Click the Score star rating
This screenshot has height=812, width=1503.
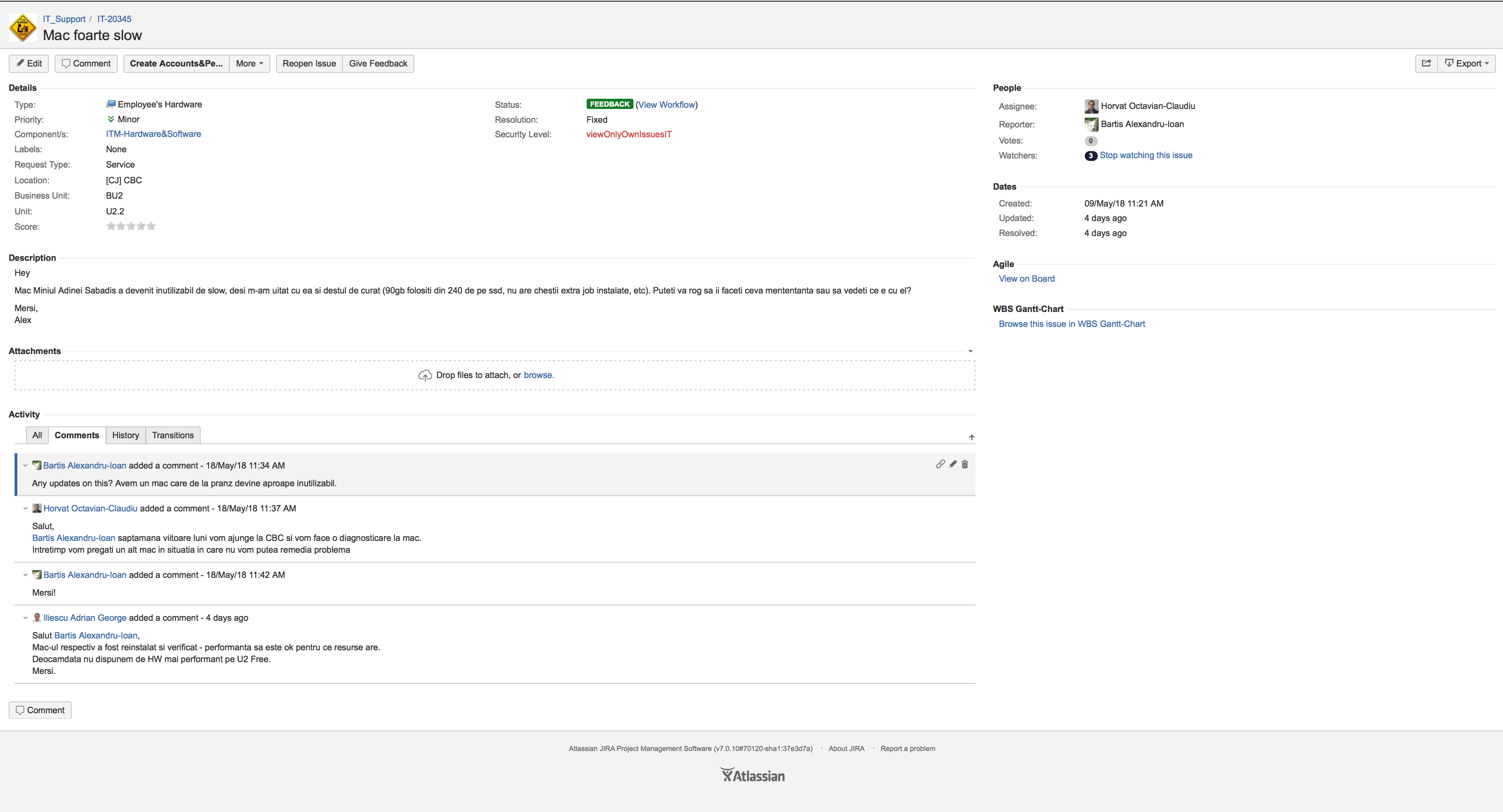[x=131, y=226]
